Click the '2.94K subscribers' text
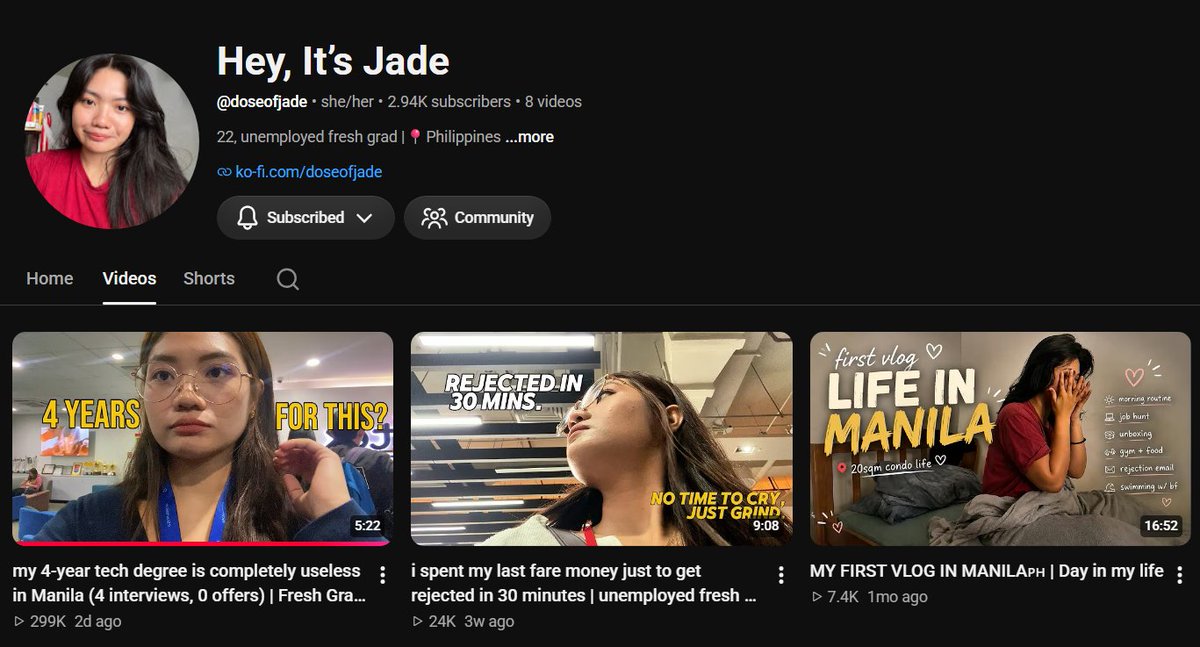The width and height of the screenshot is (1200, 647). (449, 102)
